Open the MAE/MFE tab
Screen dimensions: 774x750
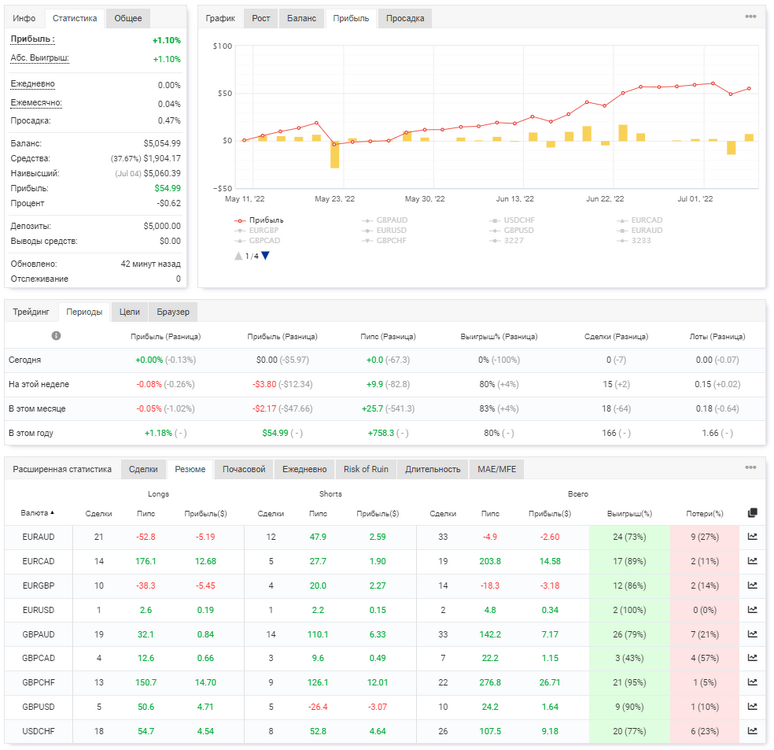point(497,469)
